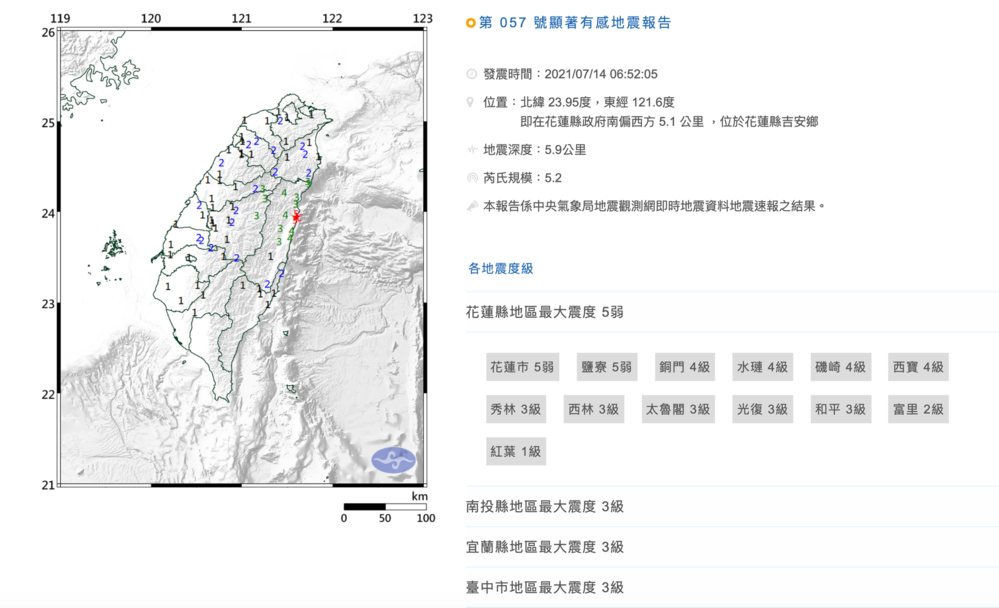This screenshot has width=999, height=608.
Task: Expand the 宜蘭縣地區最大震度 3級 section
Action: point(545,547)
